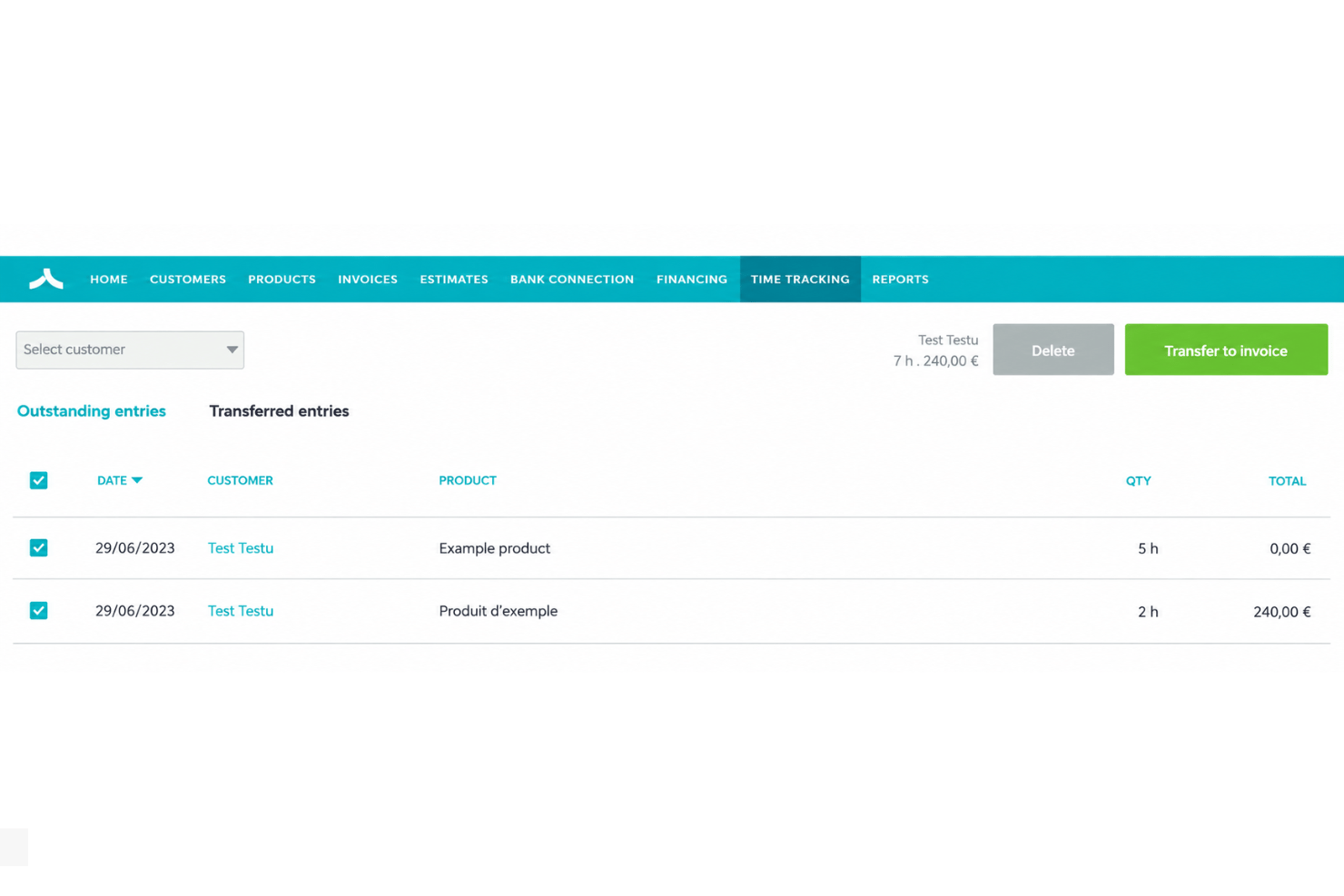The height and width of the screenshot is (896, 1344).
Task: Click the 240,00 € total in Produit d'exemple row
Action: pyautogui.click(x=1282, y=612)
